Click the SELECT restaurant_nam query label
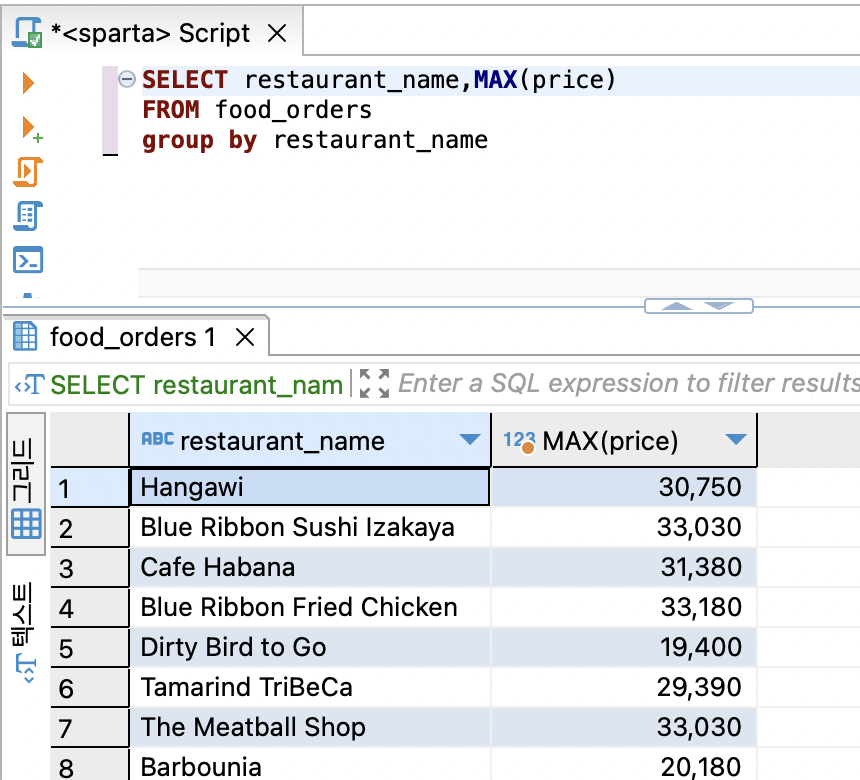Image resolution: width=860 pixels, height=780 pixels. (196, 385)
